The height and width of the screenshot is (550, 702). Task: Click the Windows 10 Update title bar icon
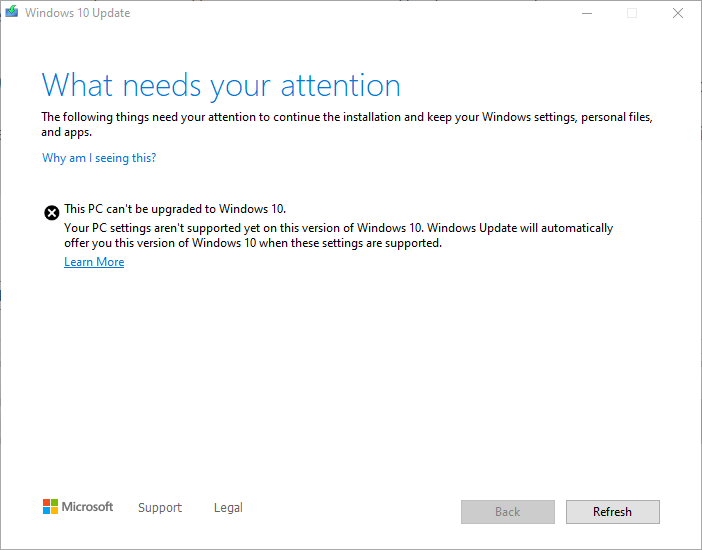click(x=12, y=12)
